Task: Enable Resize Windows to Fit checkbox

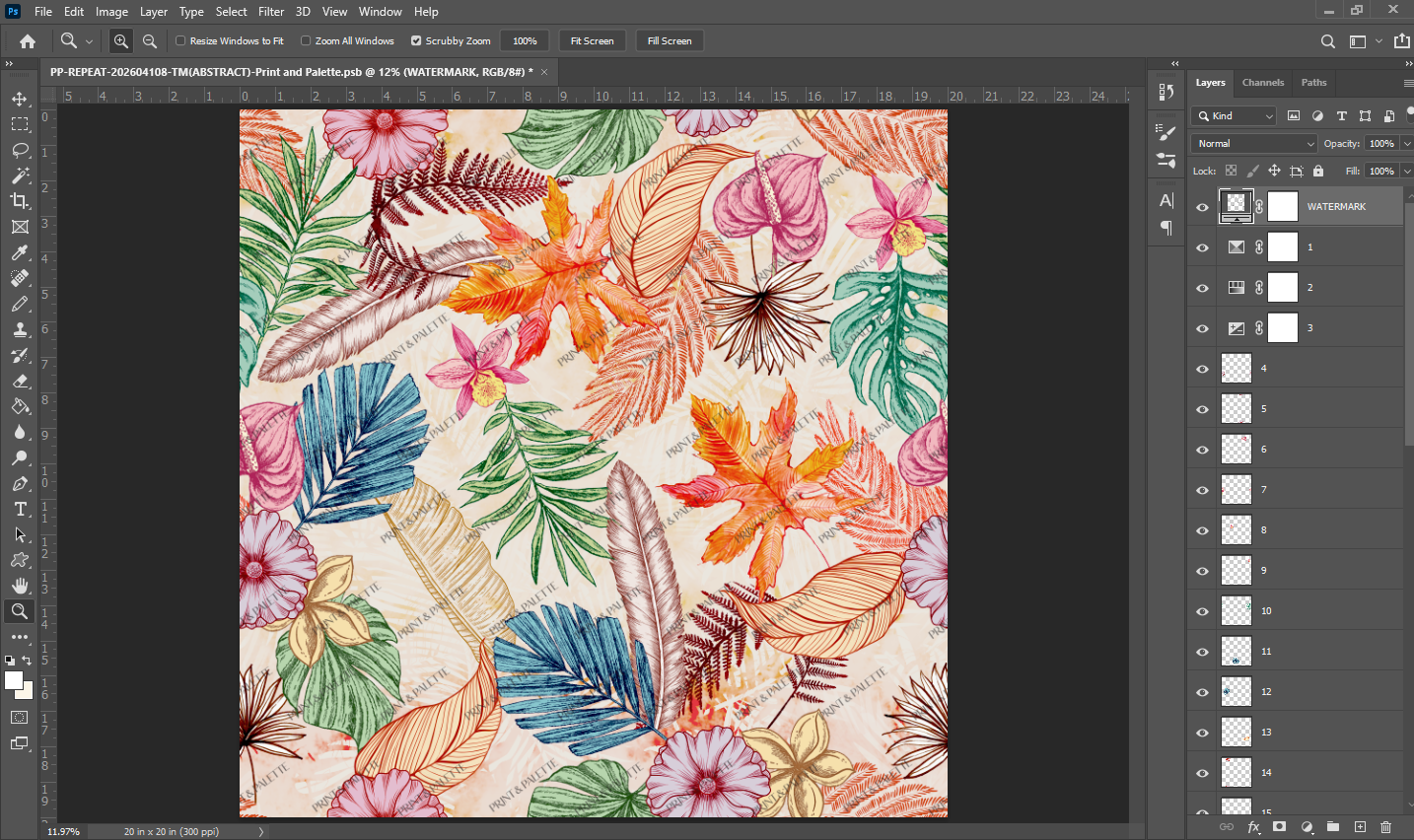Action: coord(180,41)
